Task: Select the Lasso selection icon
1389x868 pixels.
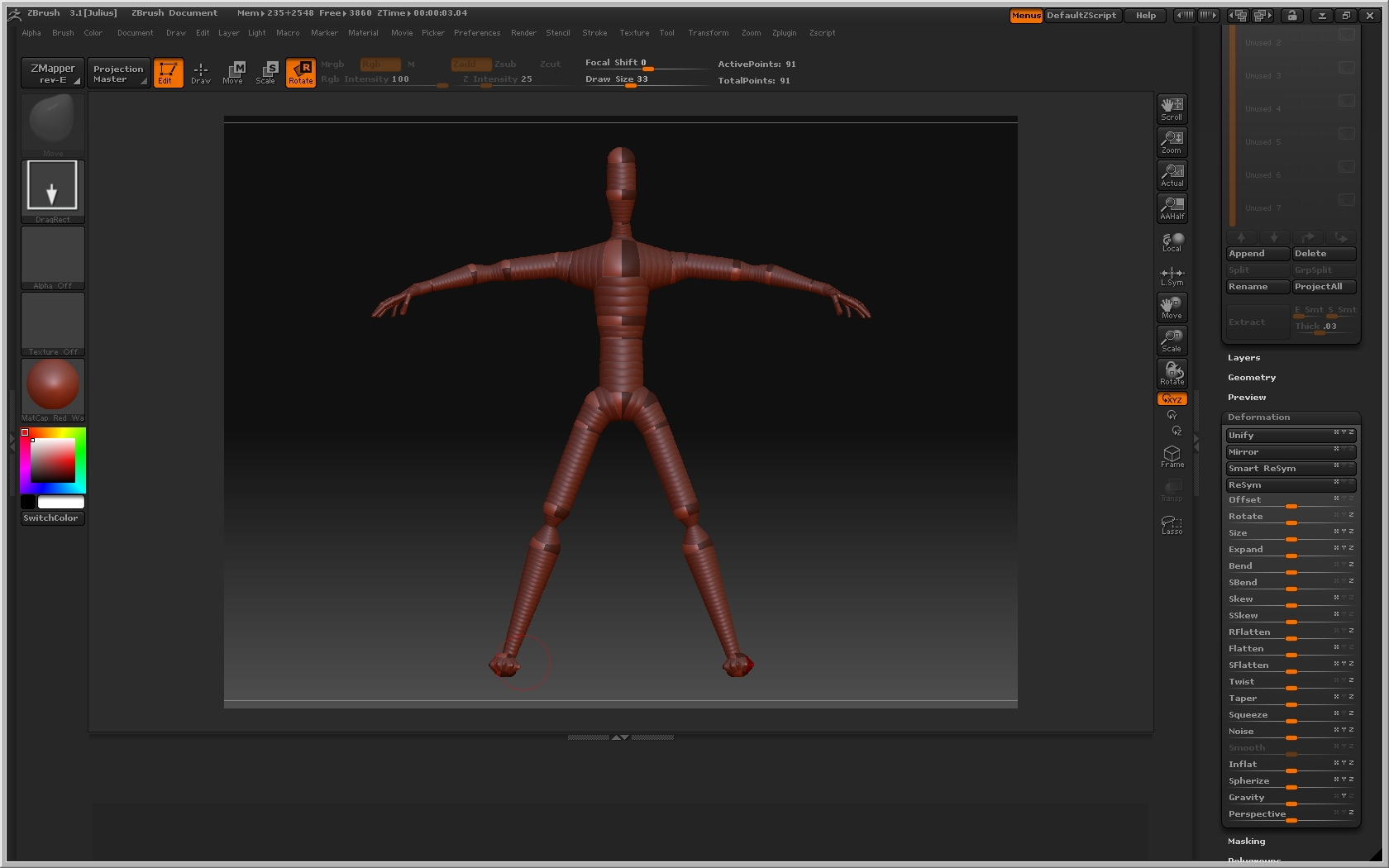Action: point(1172,525)
